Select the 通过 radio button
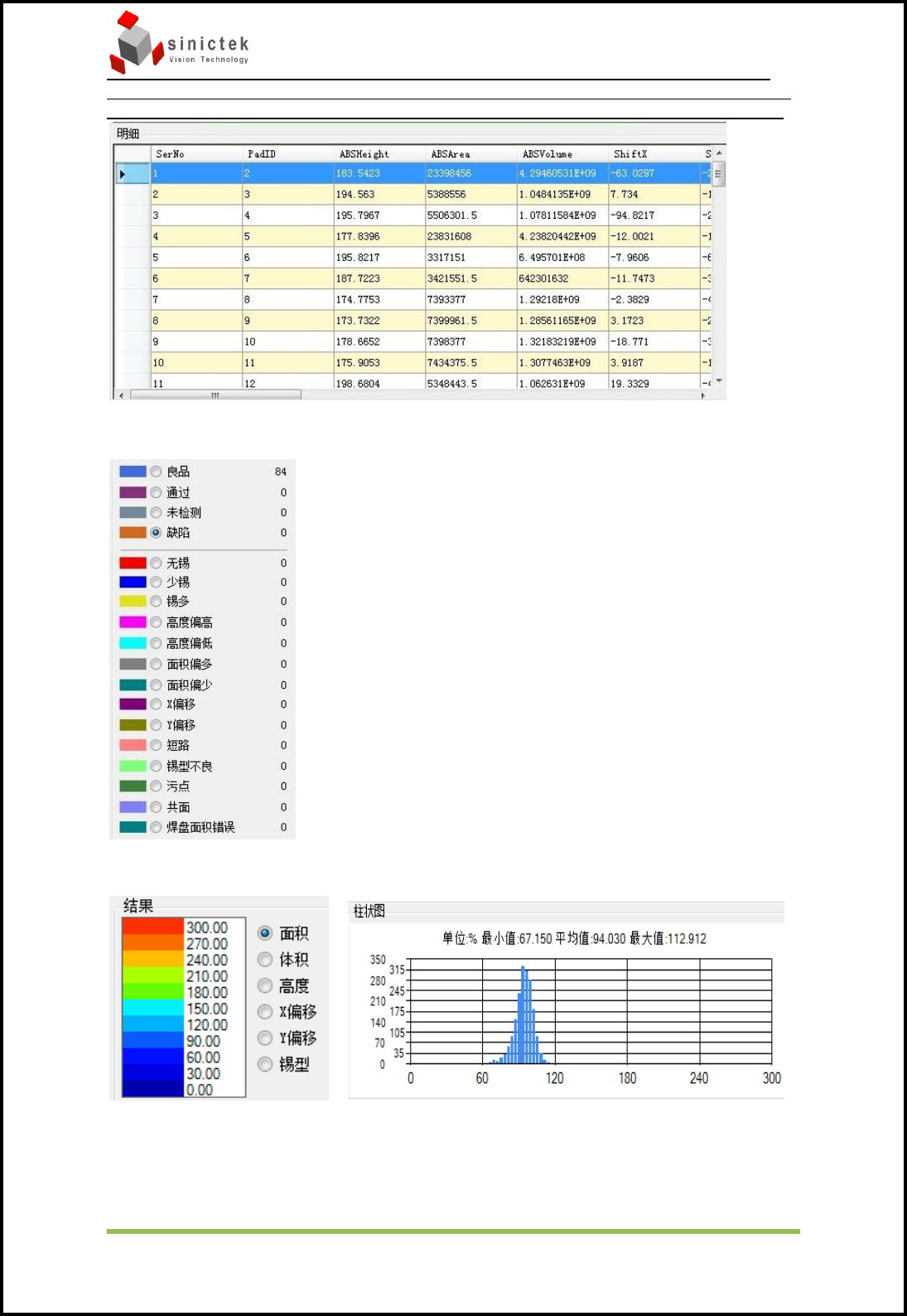 tap(156, 492)
